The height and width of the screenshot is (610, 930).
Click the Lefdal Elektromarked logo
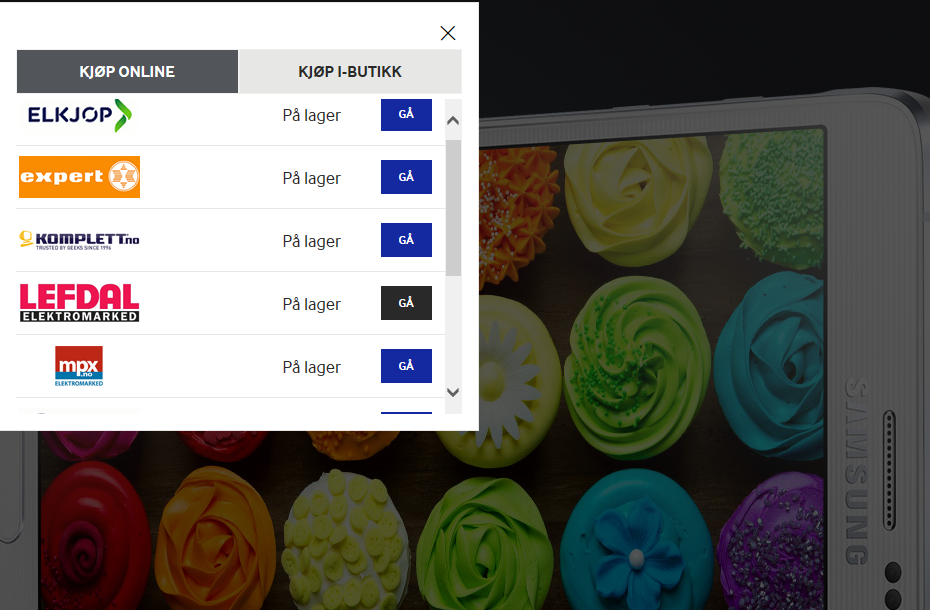(79, 303)
